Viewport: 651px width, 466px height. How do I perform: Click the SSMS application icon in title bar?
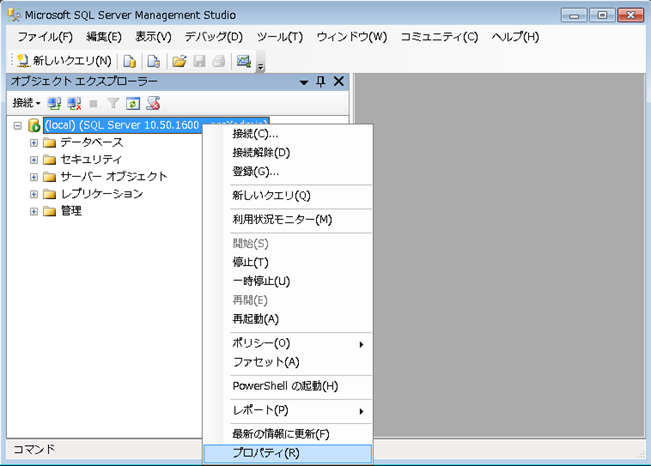15,15
